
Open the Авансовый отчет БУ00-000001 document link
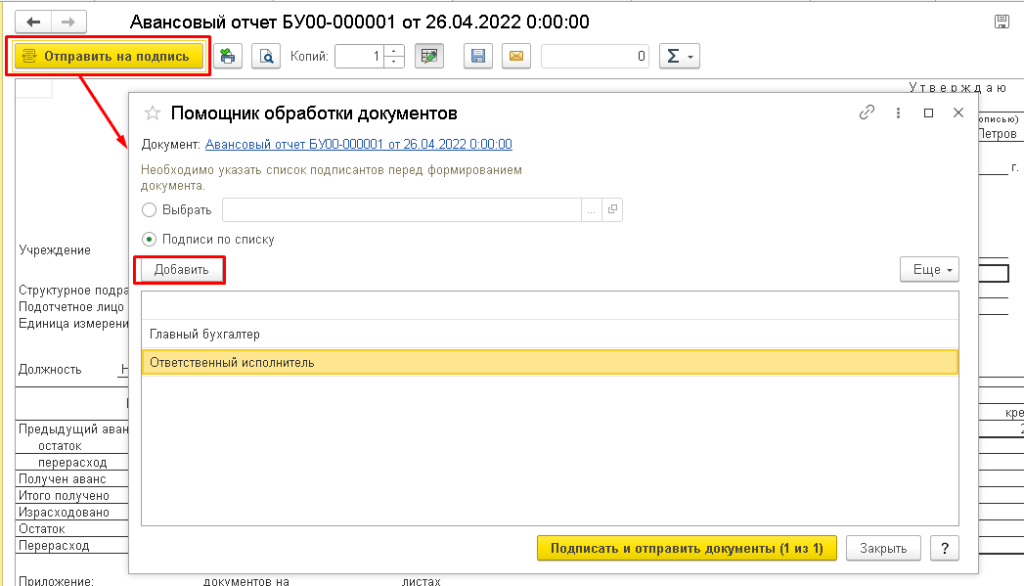click(358, 144)
